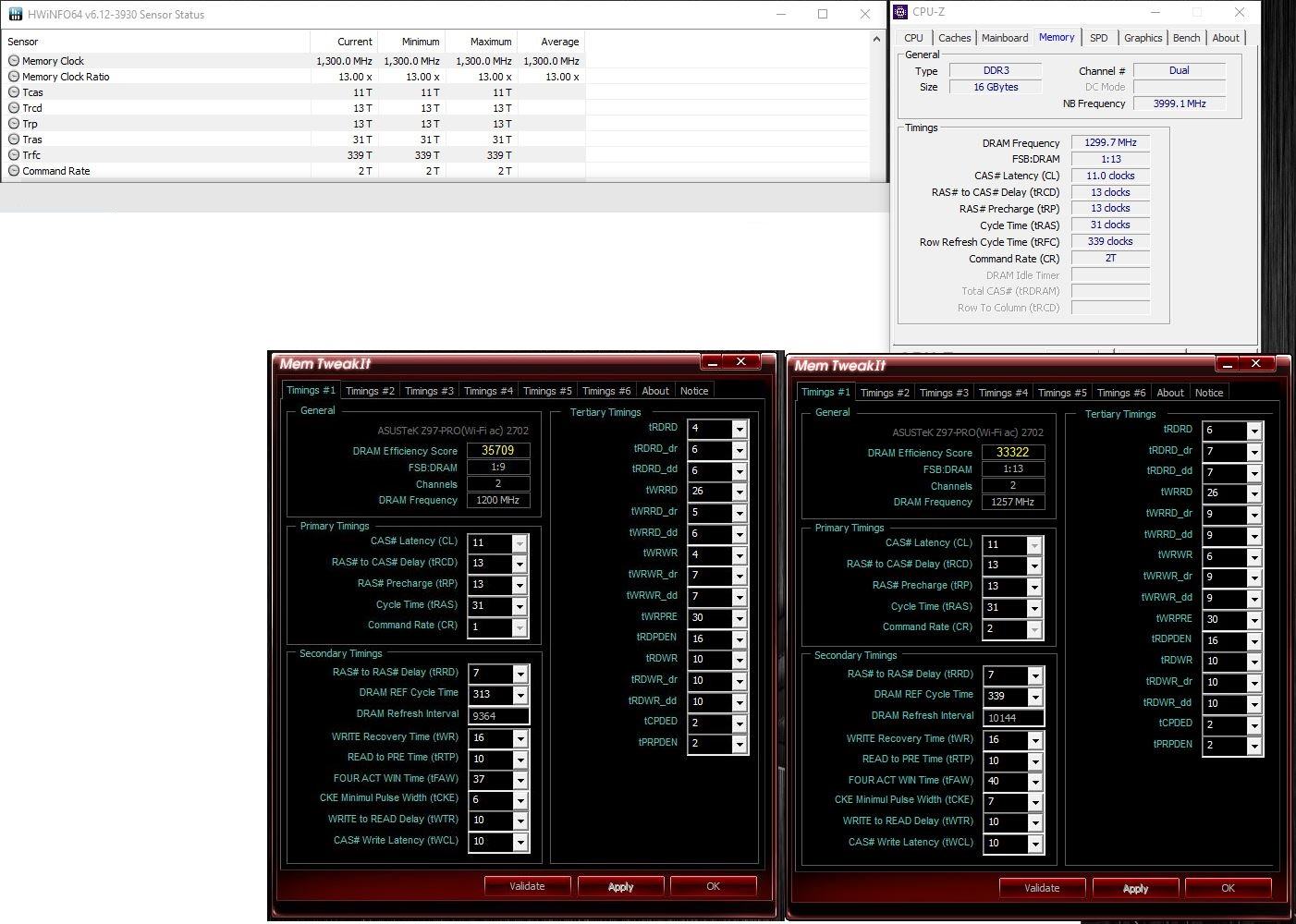Switch to the SPD tab in CPU-Z

point(1098,38)
